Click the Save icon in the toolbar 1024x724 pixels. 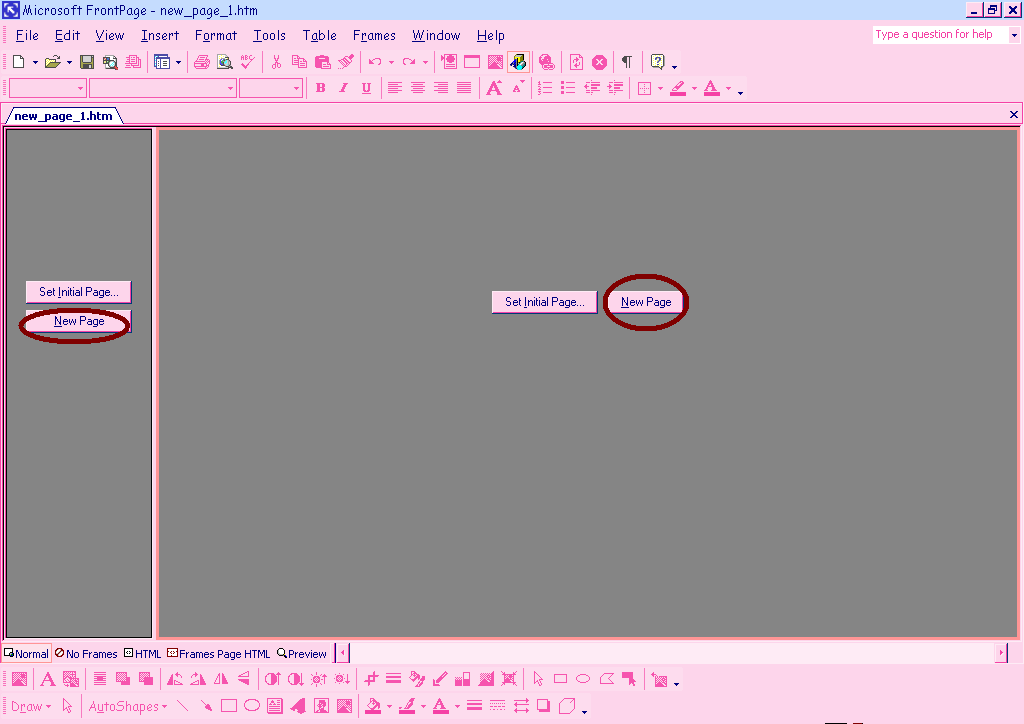pyautogui.click(x=87, y=62)
